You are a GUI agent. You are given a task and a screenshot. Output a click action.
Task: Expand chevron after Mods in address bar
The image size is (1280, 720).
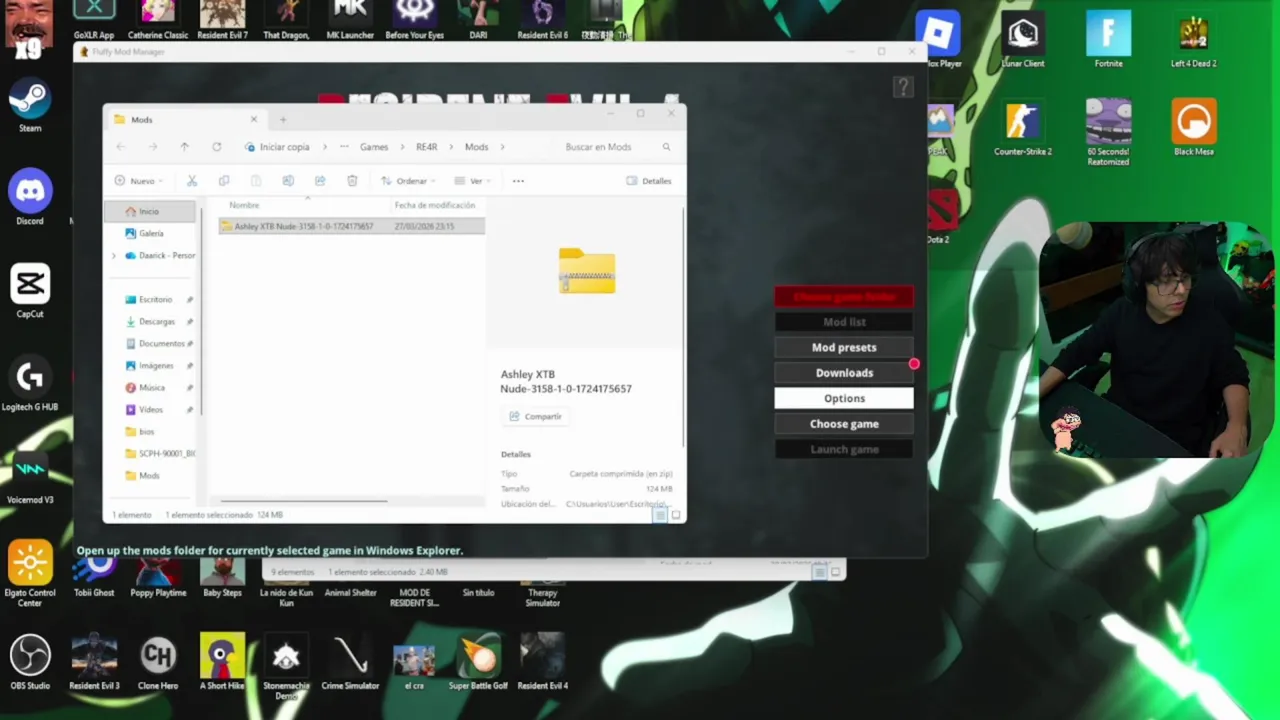point(502,147)
